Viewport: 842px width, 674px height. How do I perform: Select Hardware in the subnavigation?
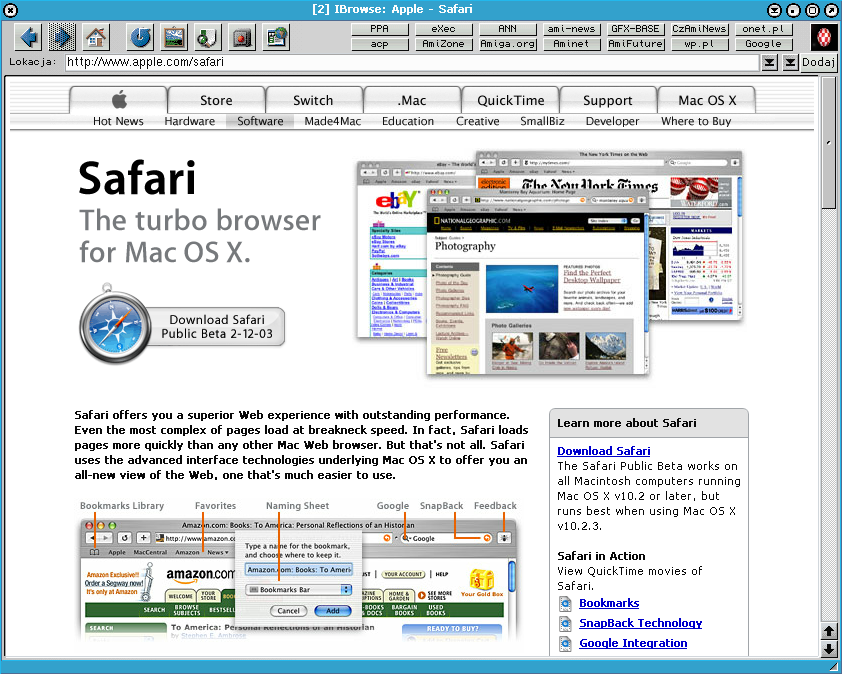tap(190, 121)
